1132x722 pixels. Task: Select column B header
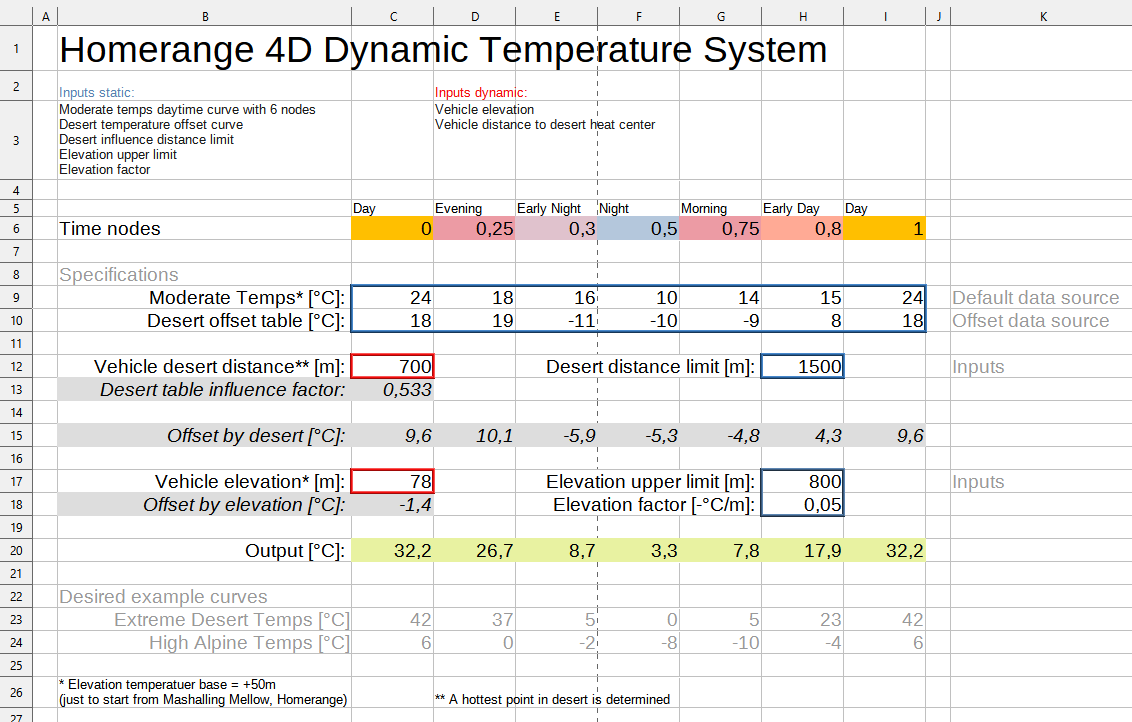click(205, 17)
